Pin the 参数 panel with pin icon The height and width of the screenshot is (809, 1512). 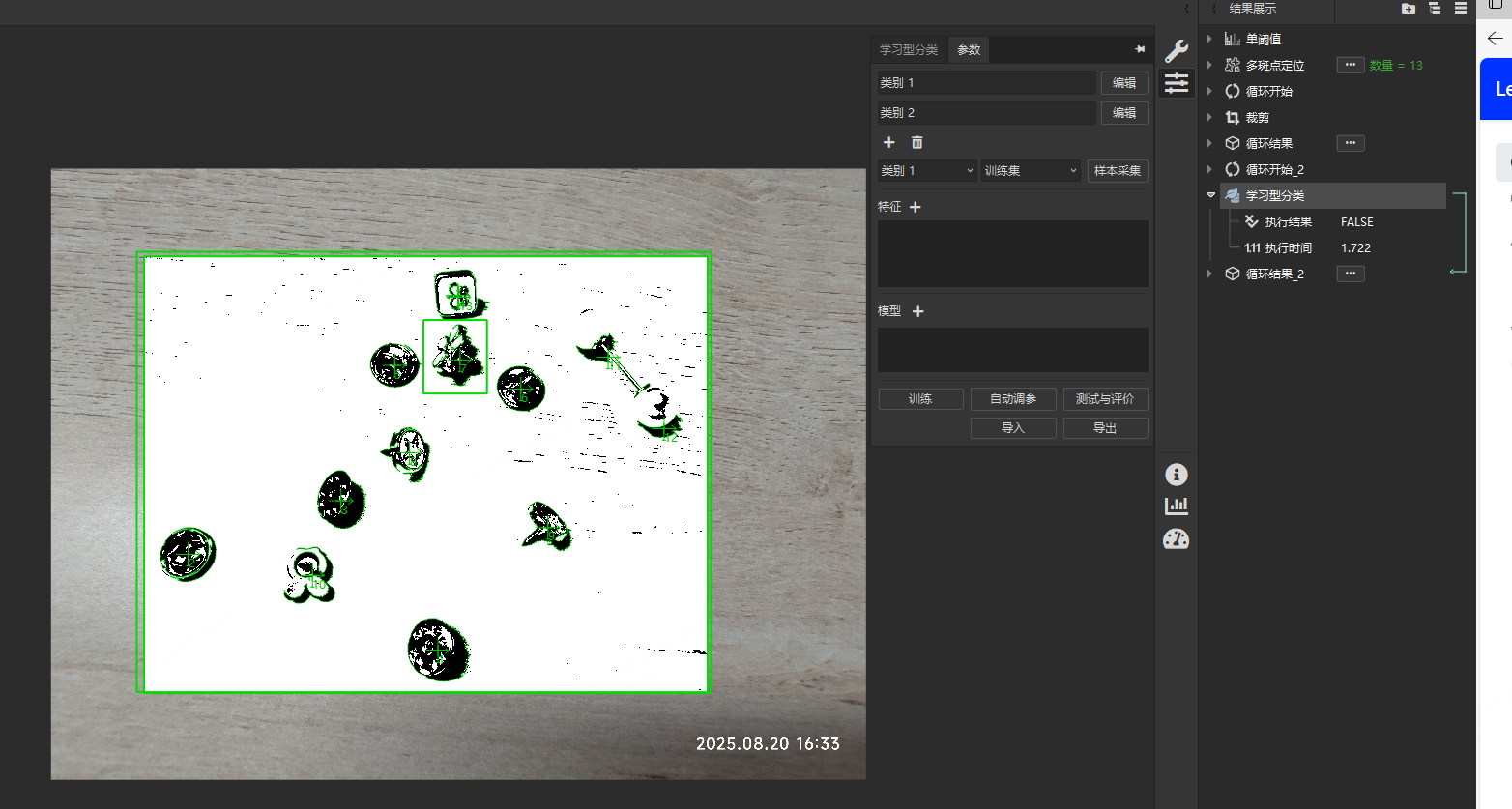tap(1140, 49)
